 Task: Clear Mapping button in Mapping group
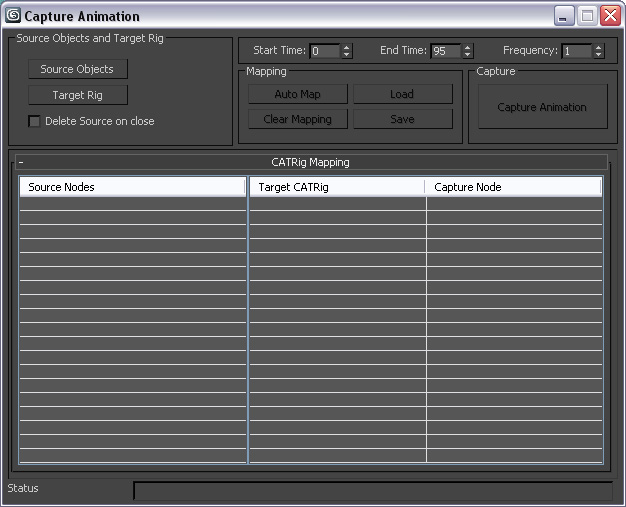click(x=298, y=119)
